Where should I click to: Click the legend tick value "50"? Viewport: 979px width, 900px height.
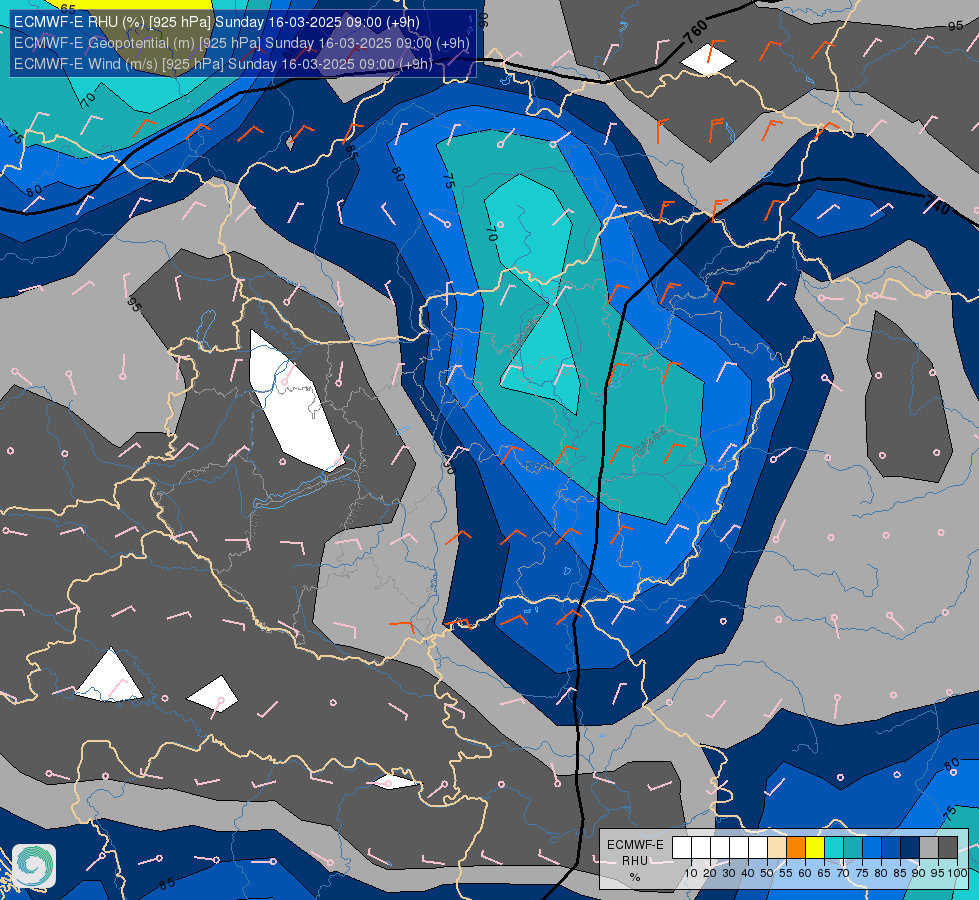(767, 873)
